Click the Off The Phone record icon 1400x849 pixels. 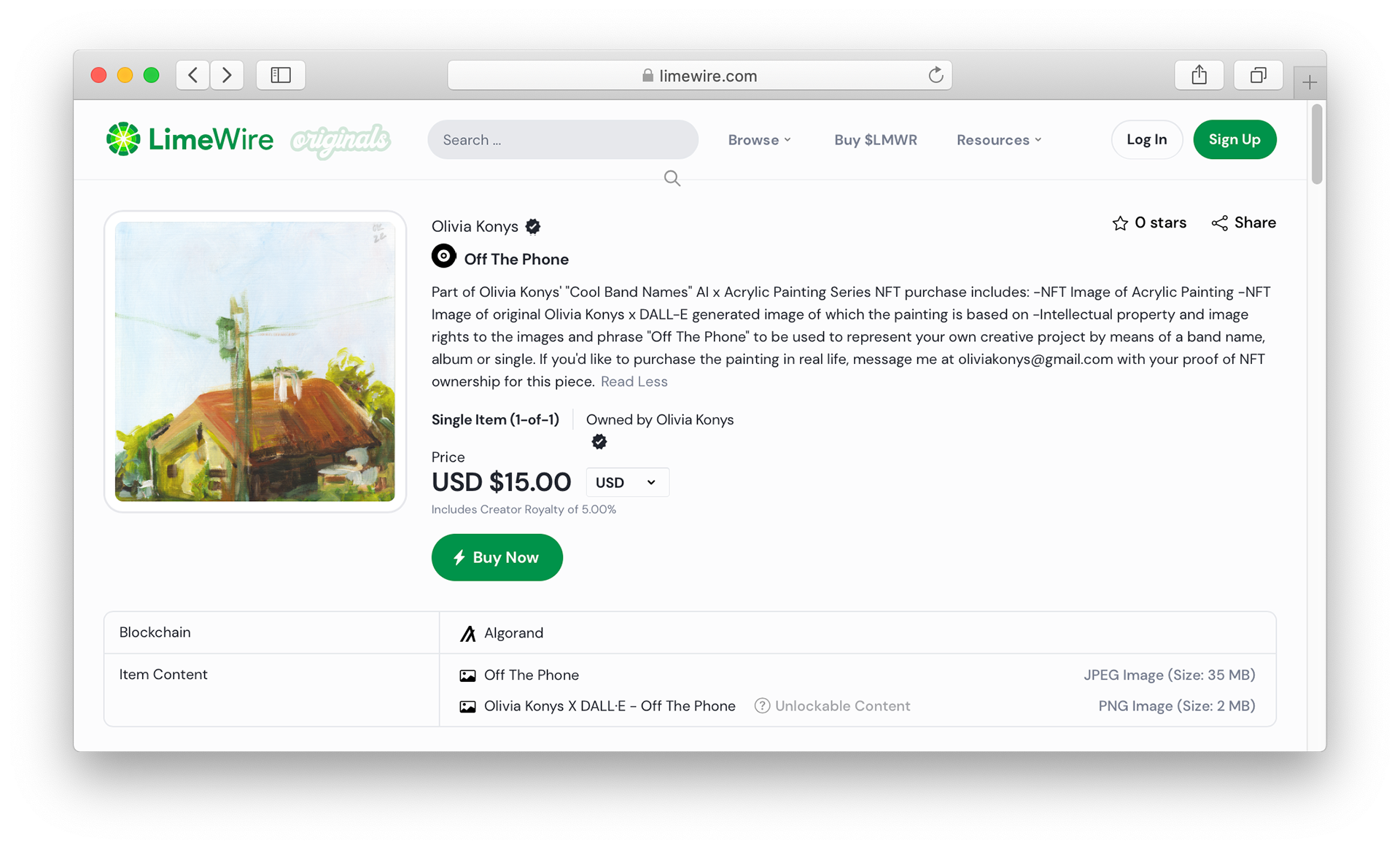[x=443, y=257]
